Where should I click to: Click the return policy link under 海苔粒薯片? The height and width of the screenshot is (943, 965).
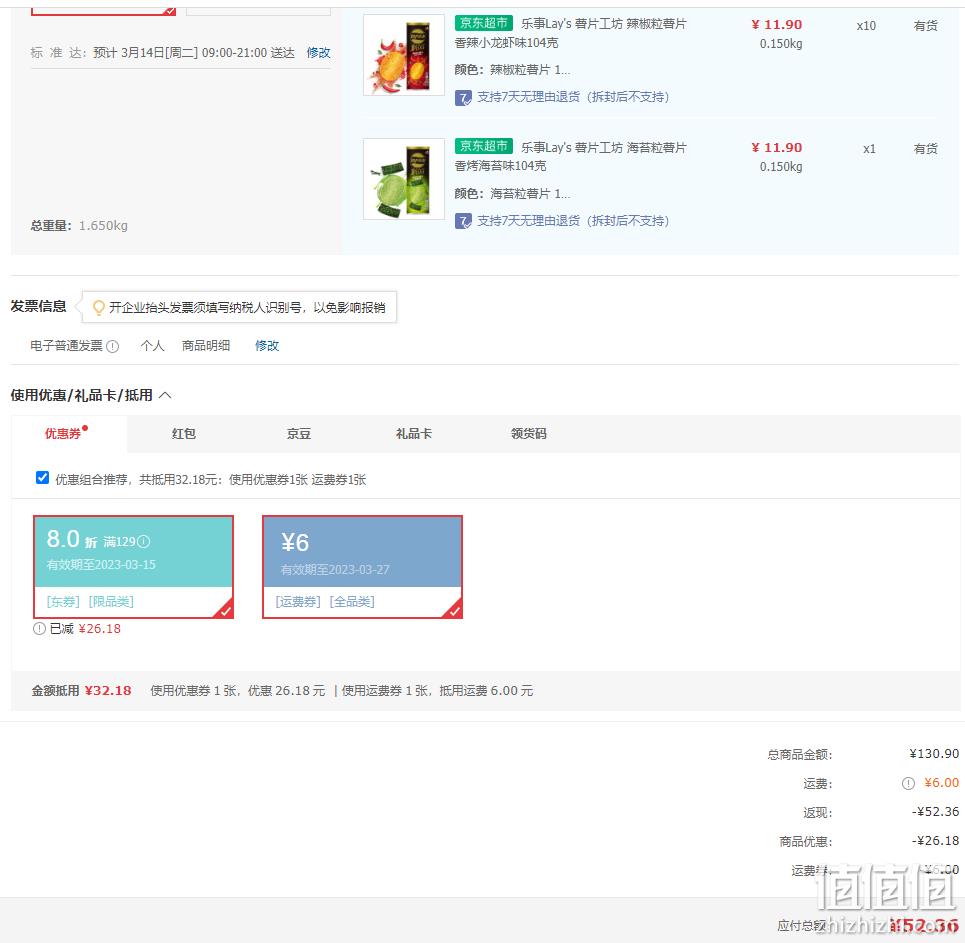(573, 221)
